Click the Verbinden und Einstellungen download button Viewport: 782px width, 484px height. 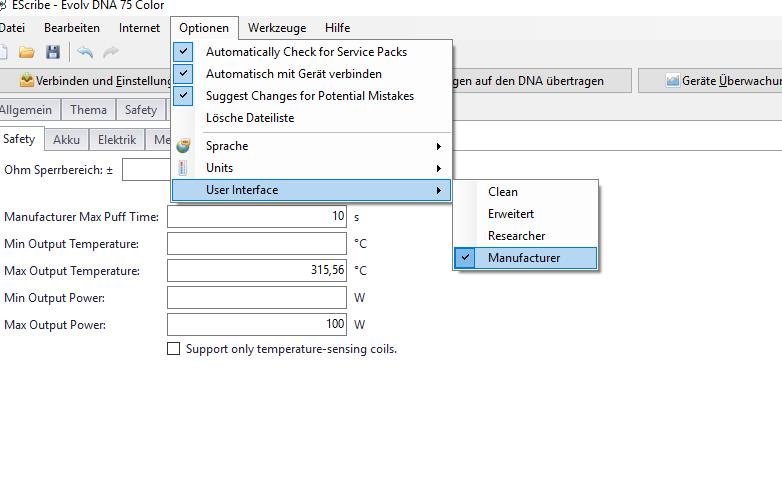[x=90, y=81]
